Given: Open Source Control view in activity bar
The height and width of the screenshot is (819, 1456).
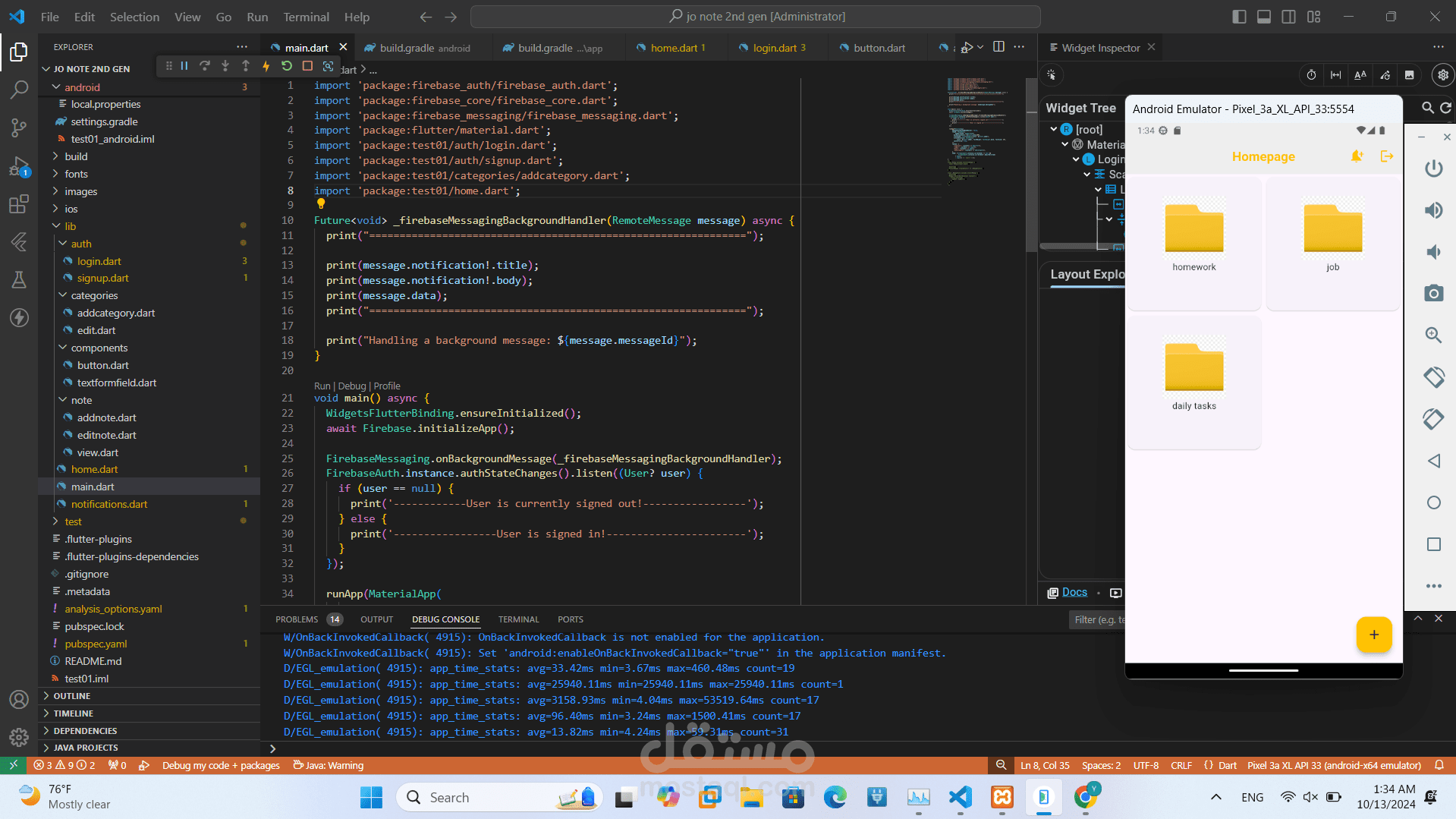Looking at the screenshot, I should (x=19, y=128).
